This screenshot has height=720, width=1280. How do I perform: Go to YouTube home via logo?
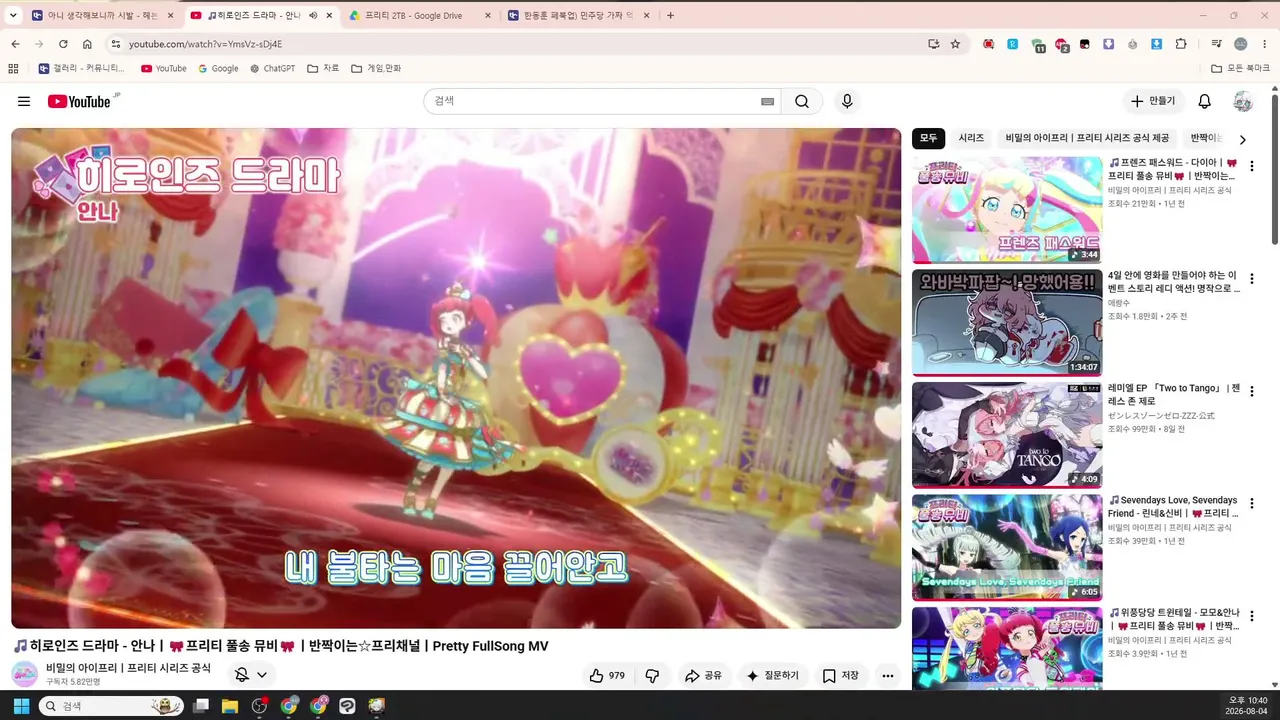[79, 101]
